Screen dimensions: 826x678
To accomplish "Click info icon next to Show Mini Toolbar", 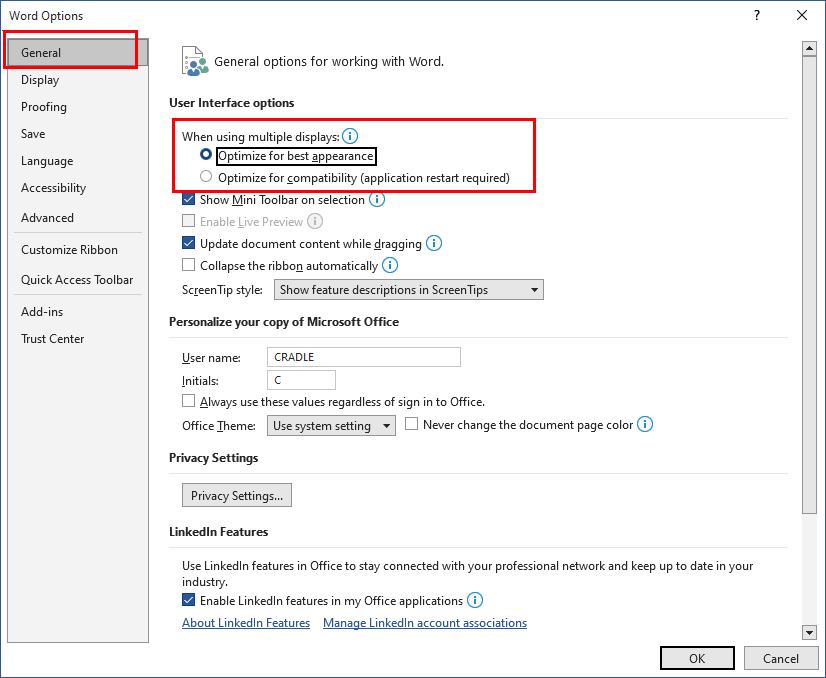I will pyautogui.click(x=377, y=200).
